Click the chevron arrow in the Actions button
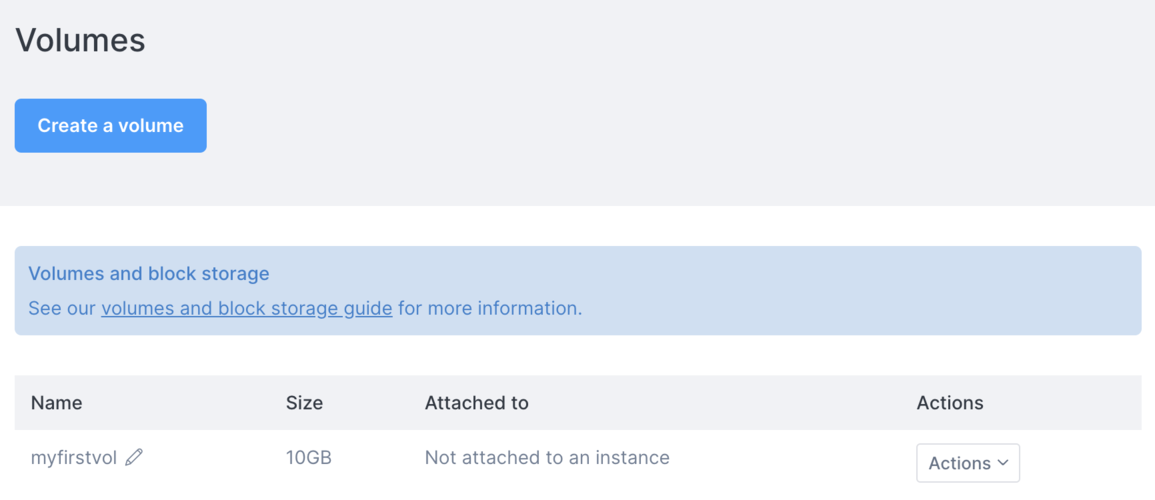 coord(1003,463)
